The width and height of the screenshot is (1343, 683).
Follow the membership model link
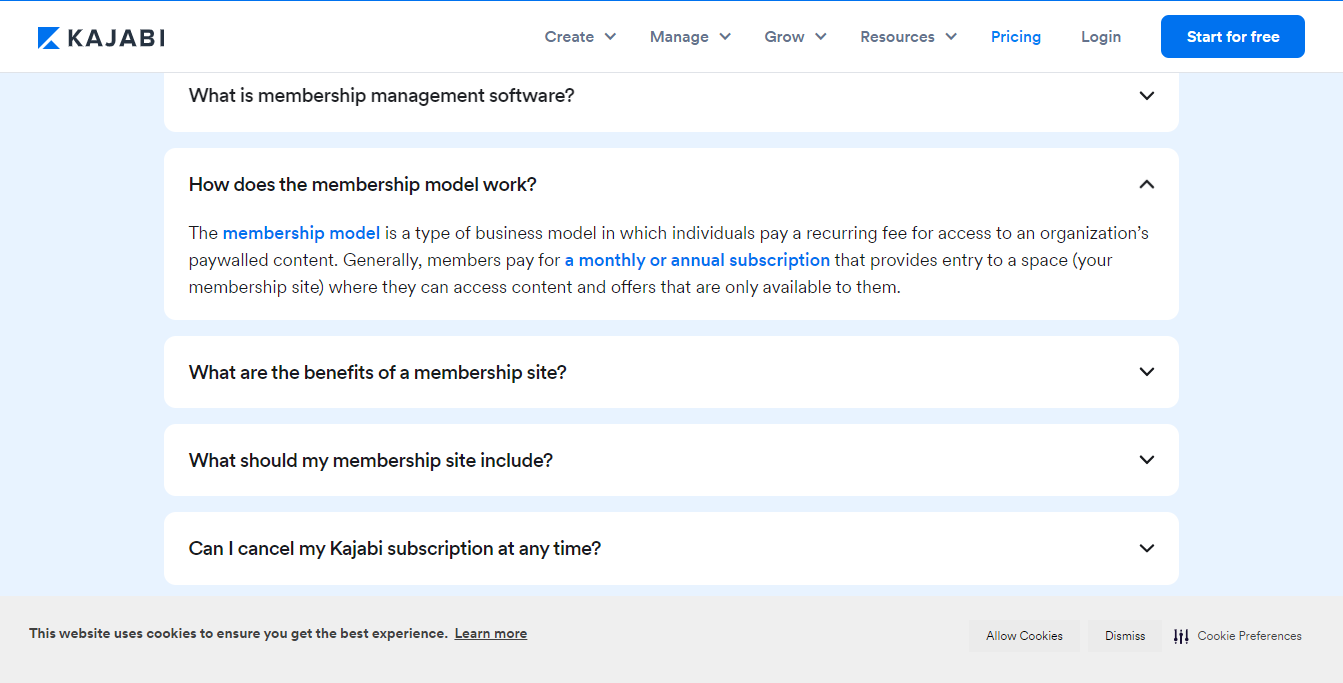[x=301, y=233]
